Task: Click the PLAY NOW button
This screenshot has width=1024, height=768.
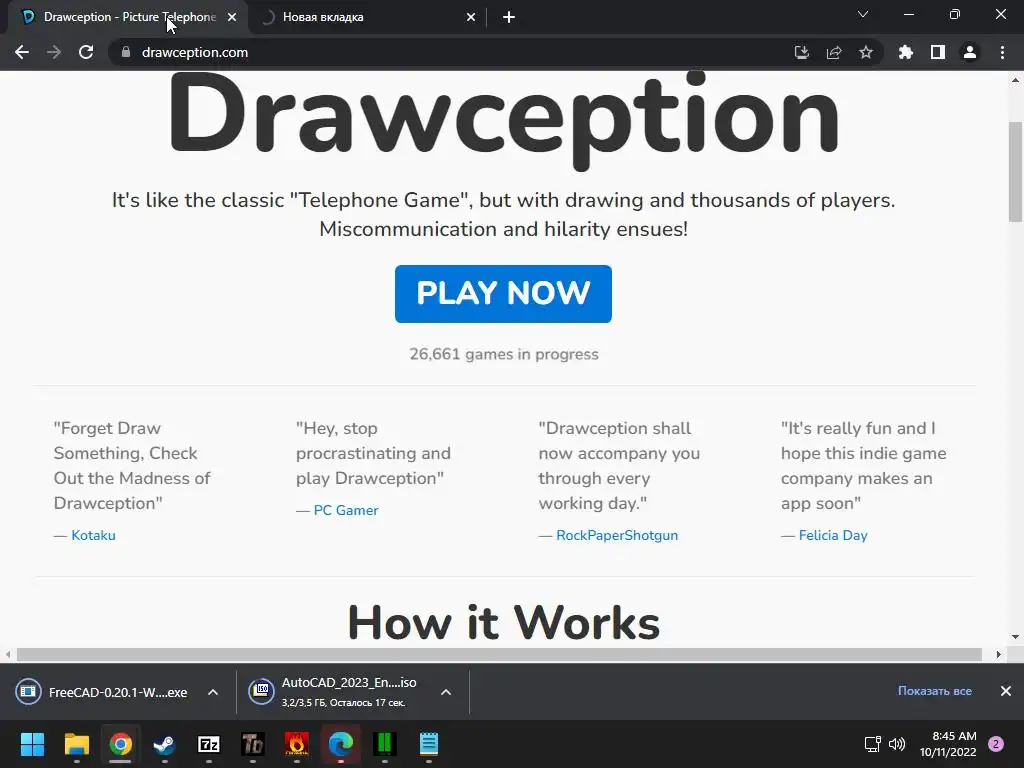Action: 504,294
